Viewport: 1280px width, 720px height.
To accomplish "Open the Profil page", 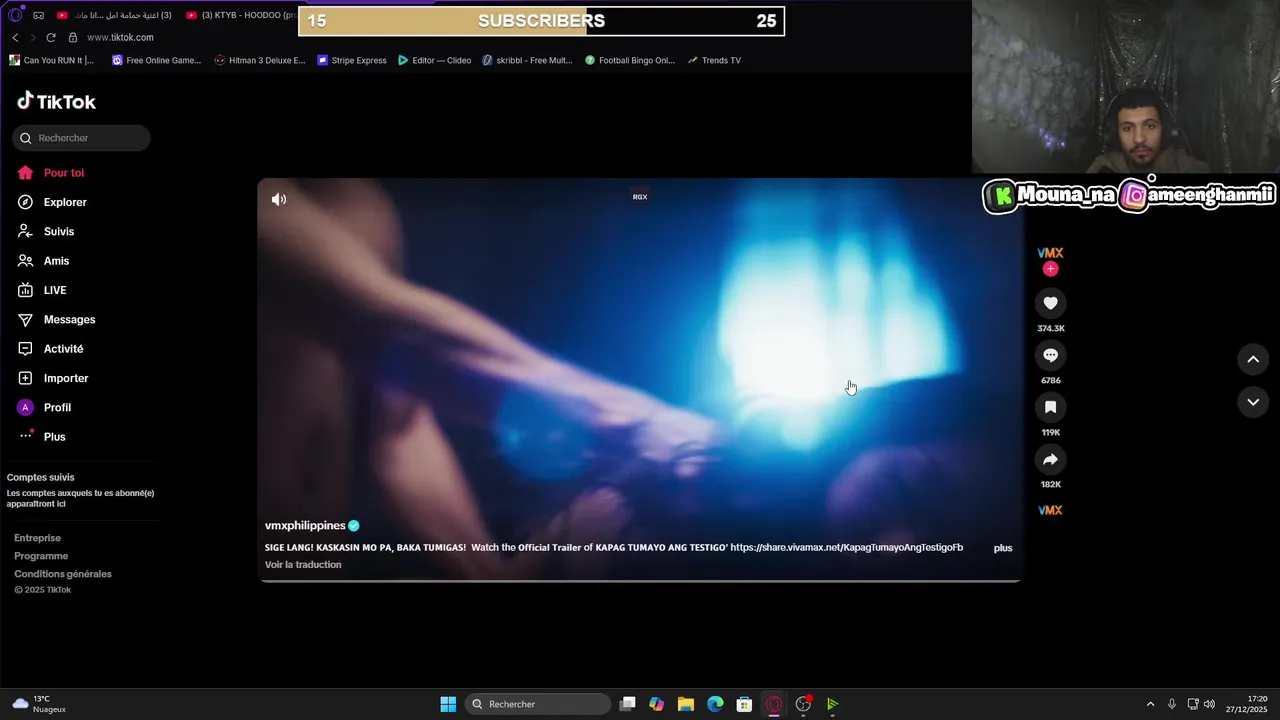I will (x=44, y=407).
